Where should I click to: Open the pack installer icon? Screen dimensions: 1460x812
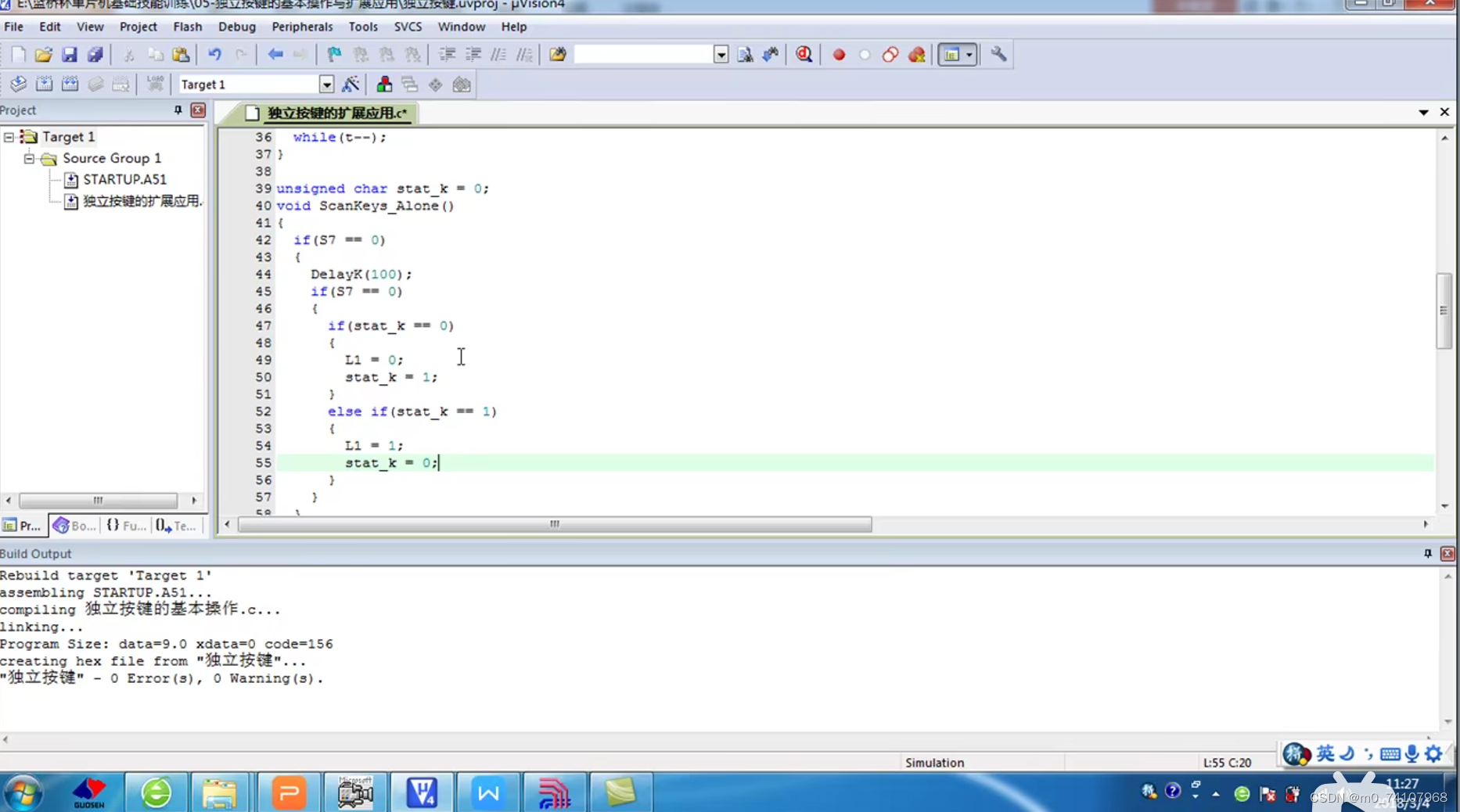click(x=462, y=84)
